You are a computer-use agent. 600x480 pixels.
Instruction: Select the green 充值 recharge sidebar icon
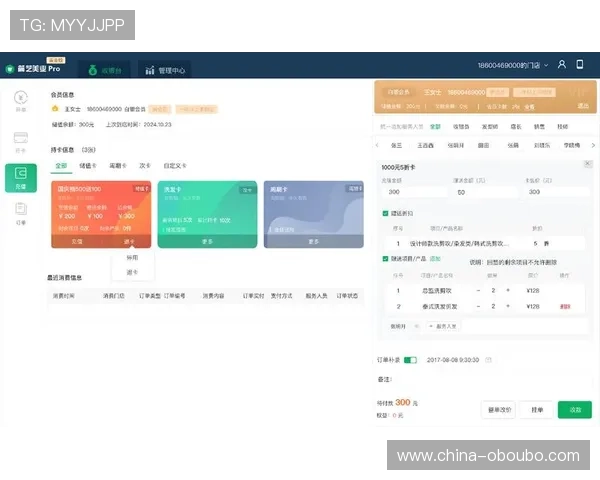(21, 178)
